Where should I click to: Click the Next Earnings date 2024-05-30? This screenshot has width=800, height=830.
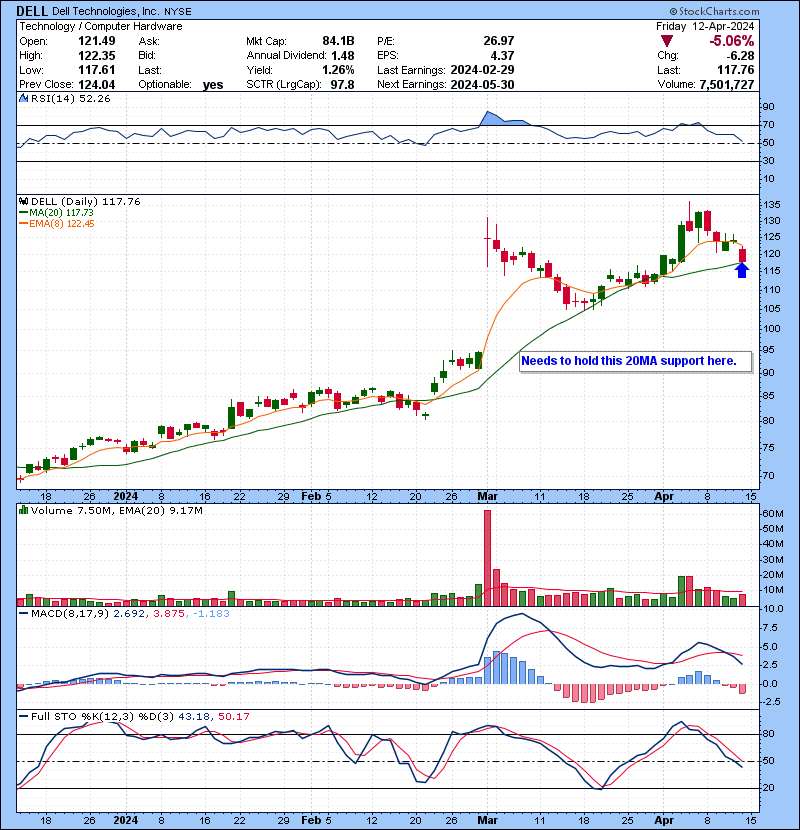coord(482,84)
